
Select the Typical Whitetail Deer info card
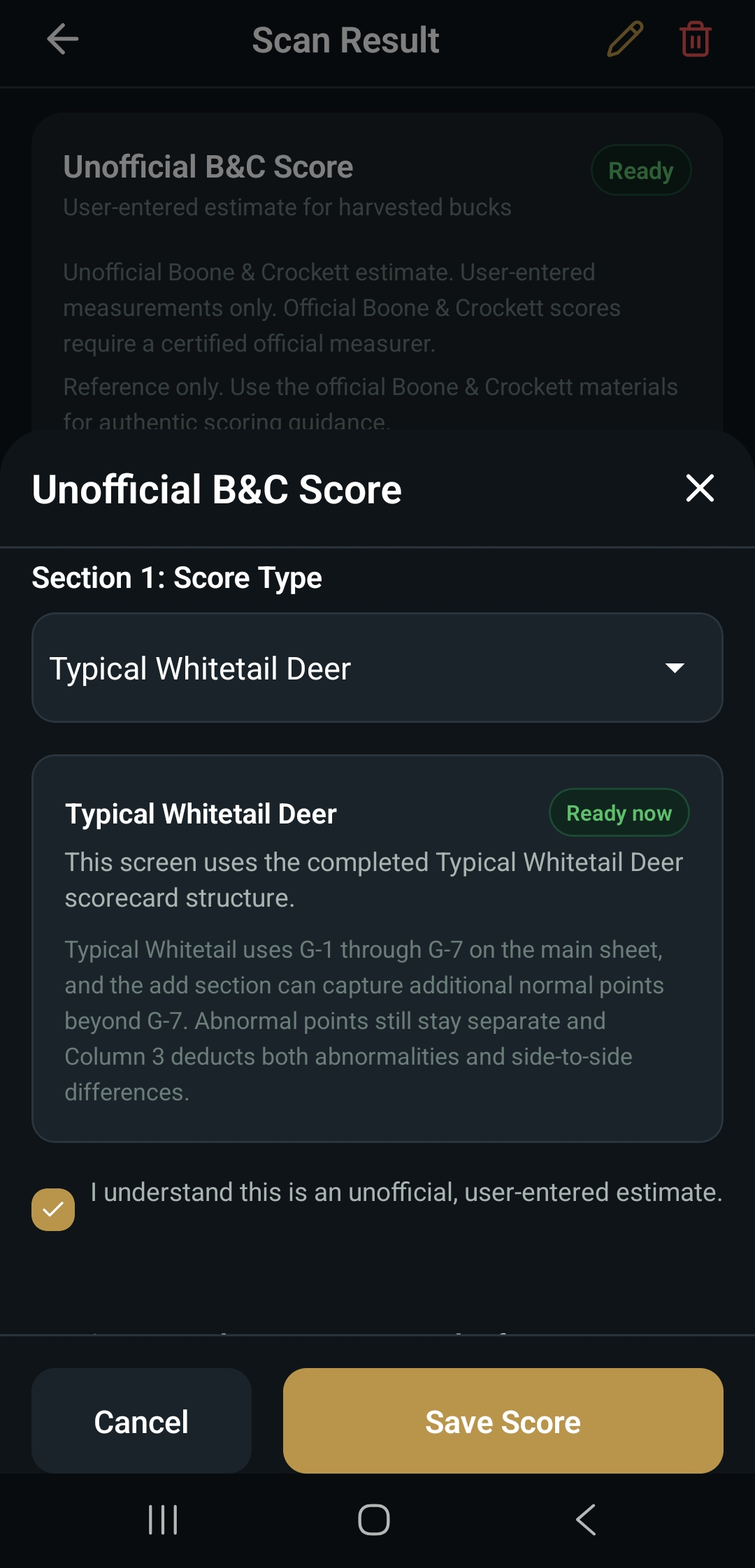[x=377, y=951]
